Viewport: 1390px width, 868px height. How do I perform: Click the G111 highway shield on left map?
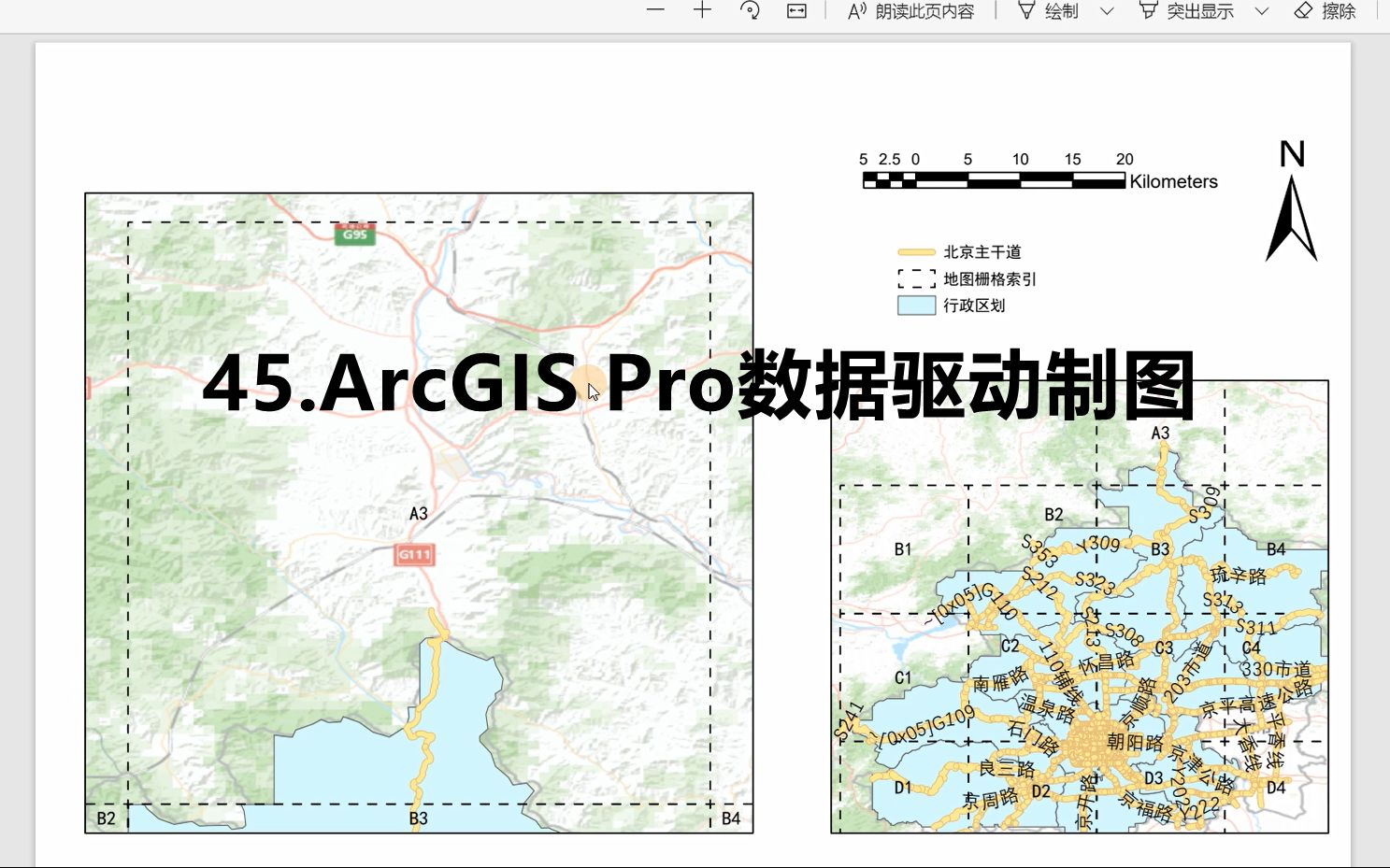414,554
